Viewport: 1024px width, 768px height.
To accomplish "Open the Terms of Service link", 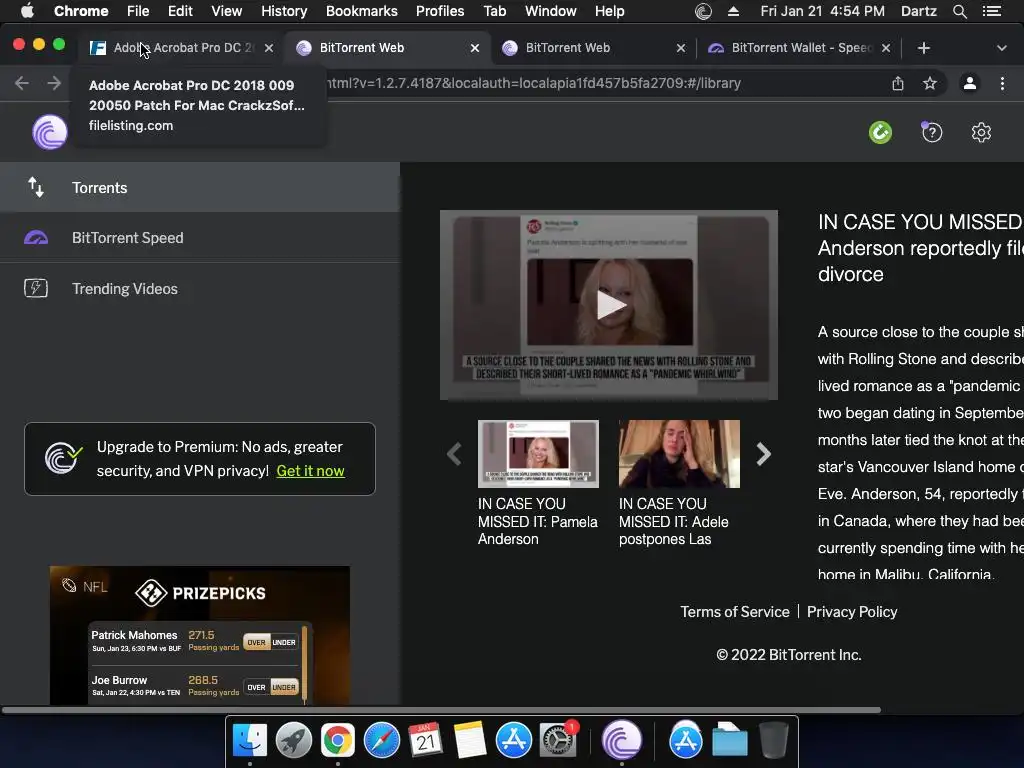I will pos(735,612).
